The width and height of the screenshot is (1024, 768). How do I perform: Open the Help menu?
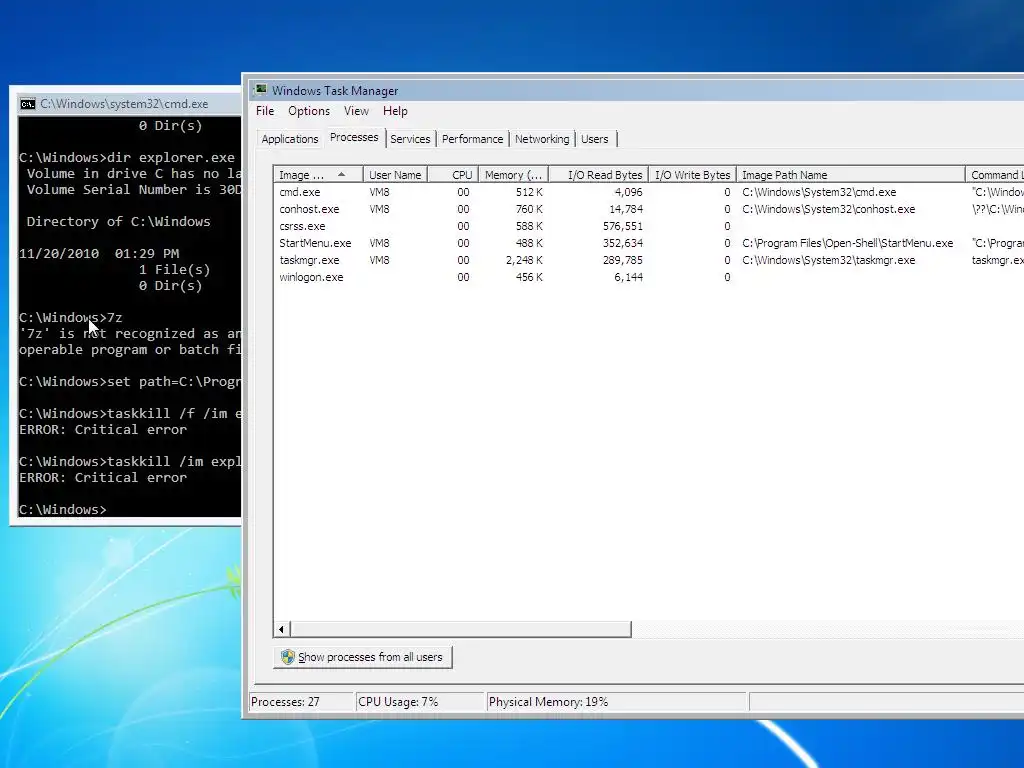pos(395,111)
